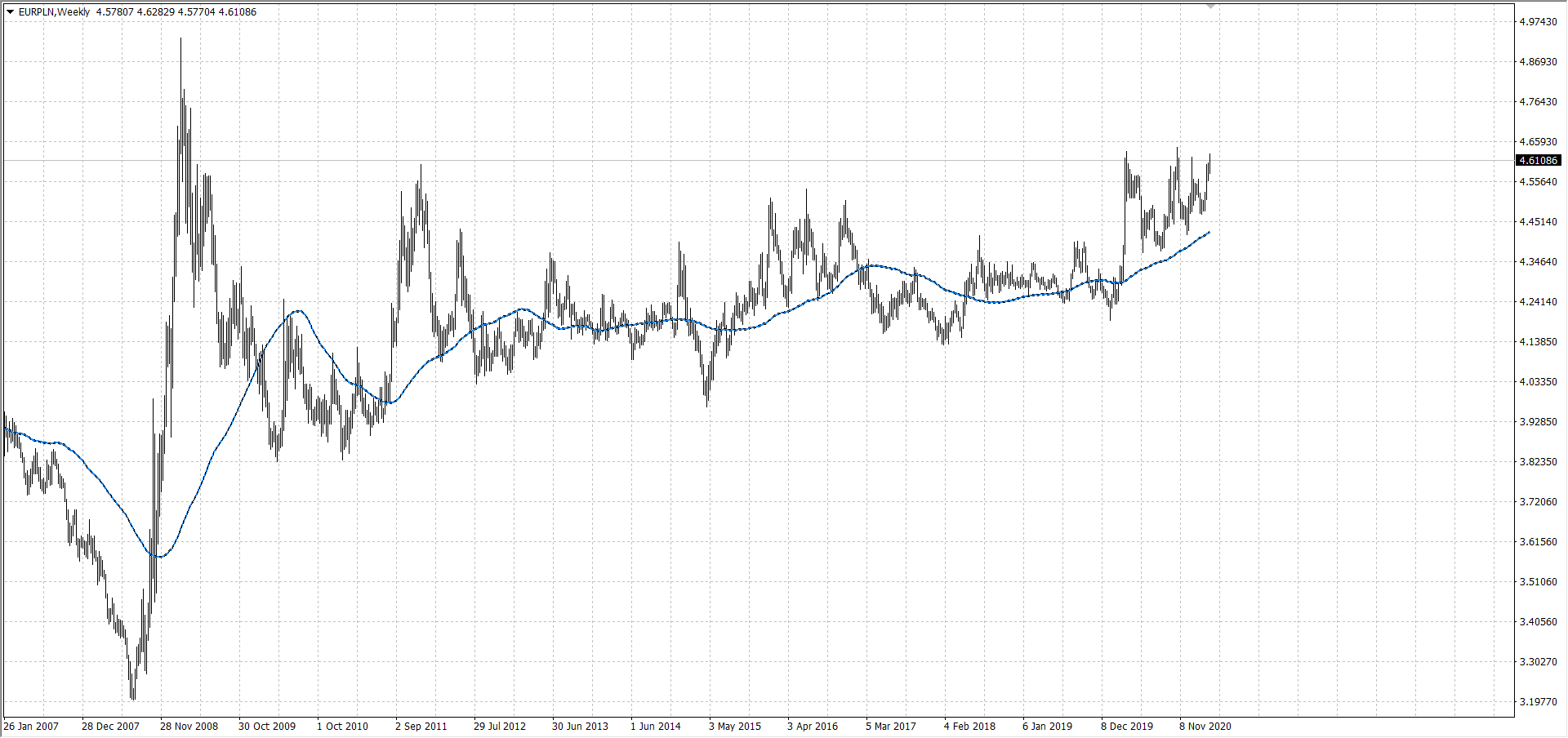Click the 30 Jun 2013 date label
This screenshot has height=738, width=1568.
(580, 727)
